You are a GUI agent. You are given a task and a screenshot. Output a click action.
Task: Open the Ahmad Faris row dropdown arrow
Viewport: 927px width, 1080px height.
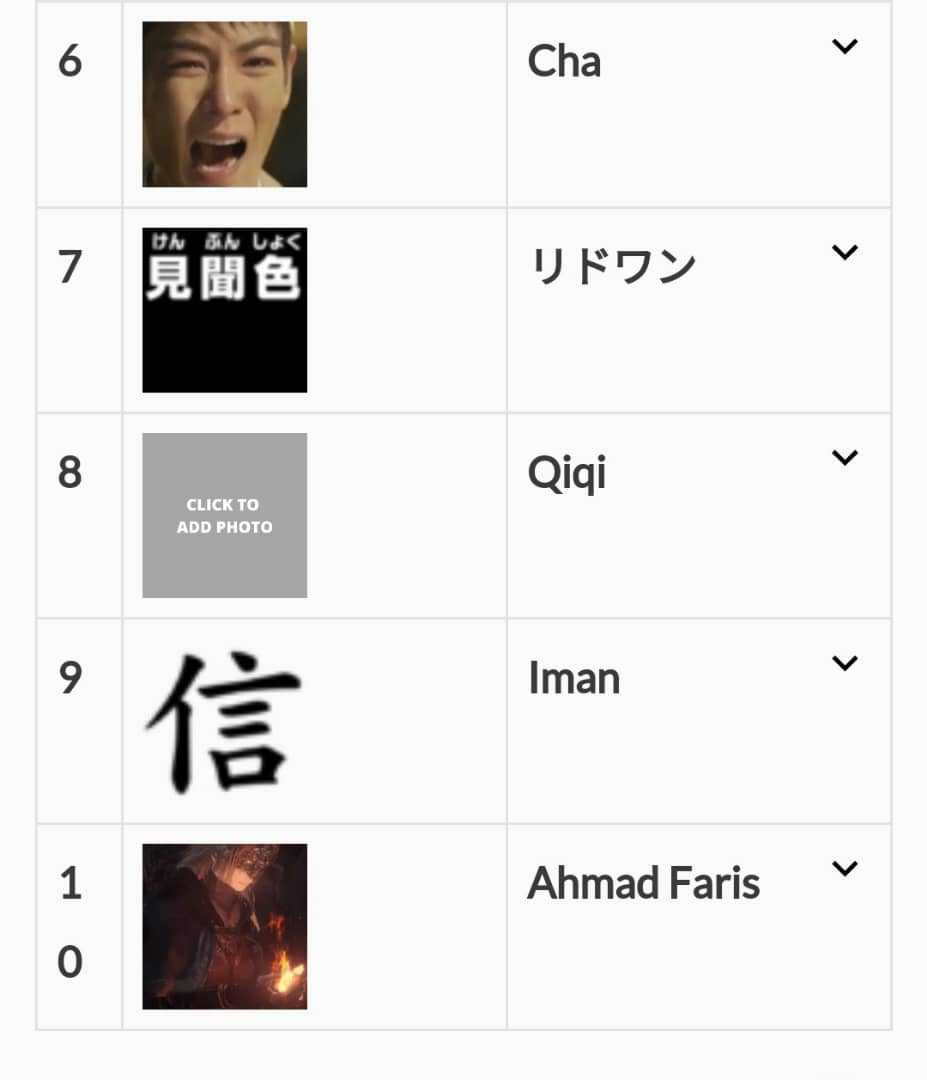pos(844,868)
